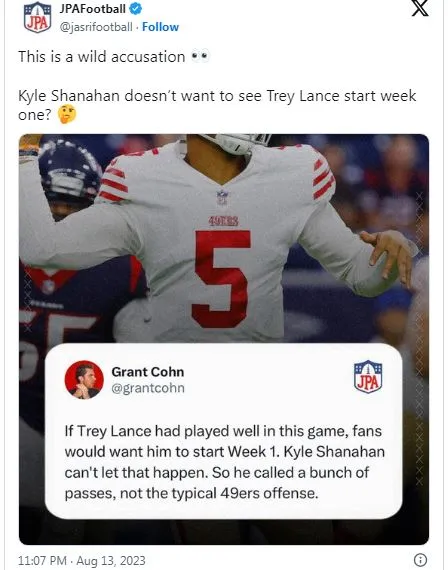Open the 11:07 PM Aug 13, 2023 timestamp

tap(81, 560)
